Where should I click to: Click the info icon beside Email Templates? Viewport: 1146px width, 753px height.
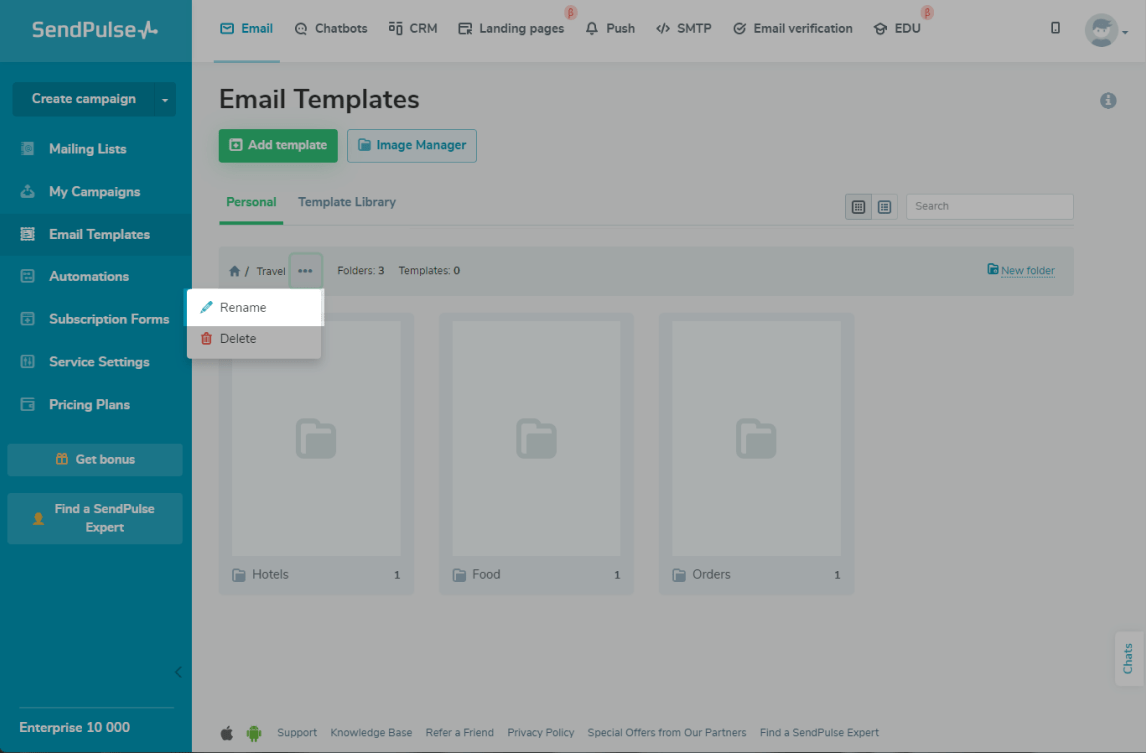[1108, 100]
